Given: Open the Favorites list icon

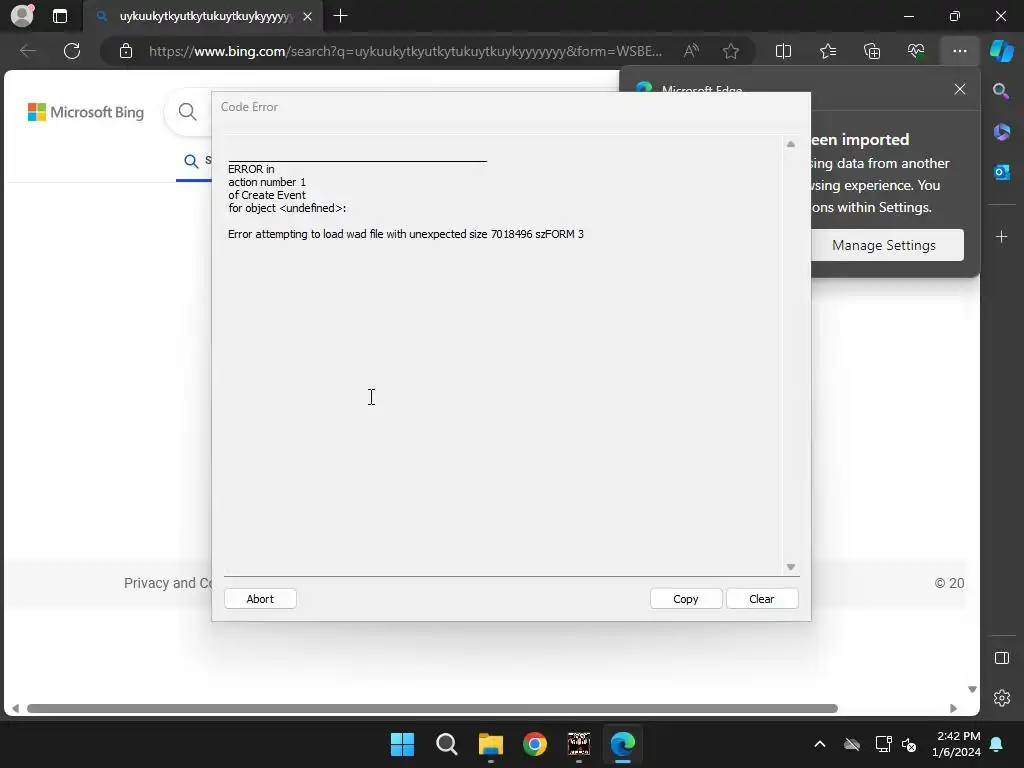Looking at the screenshot, I should [827, 51].
